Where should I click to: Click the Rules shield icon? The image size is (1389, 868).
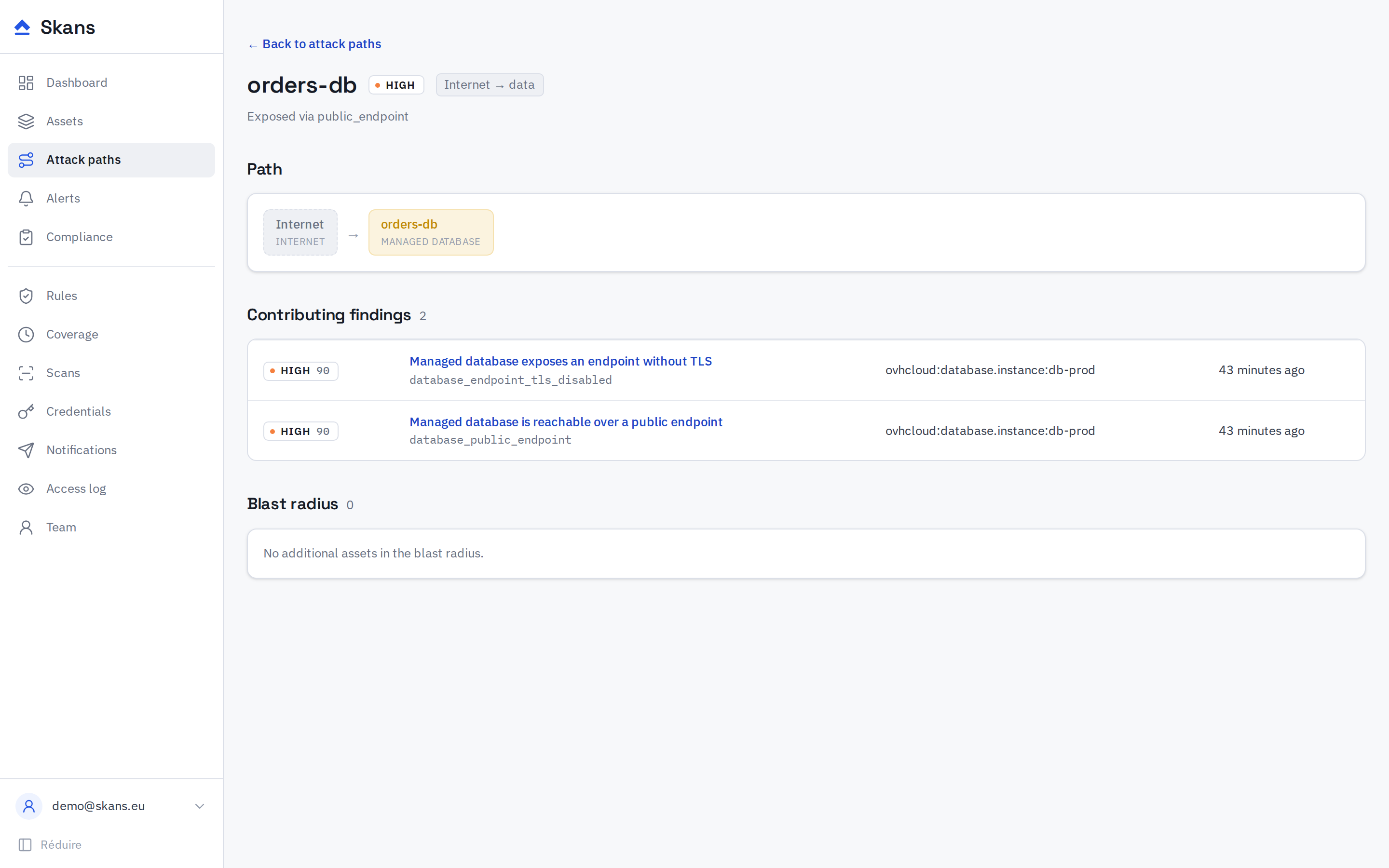pos(26,296)
